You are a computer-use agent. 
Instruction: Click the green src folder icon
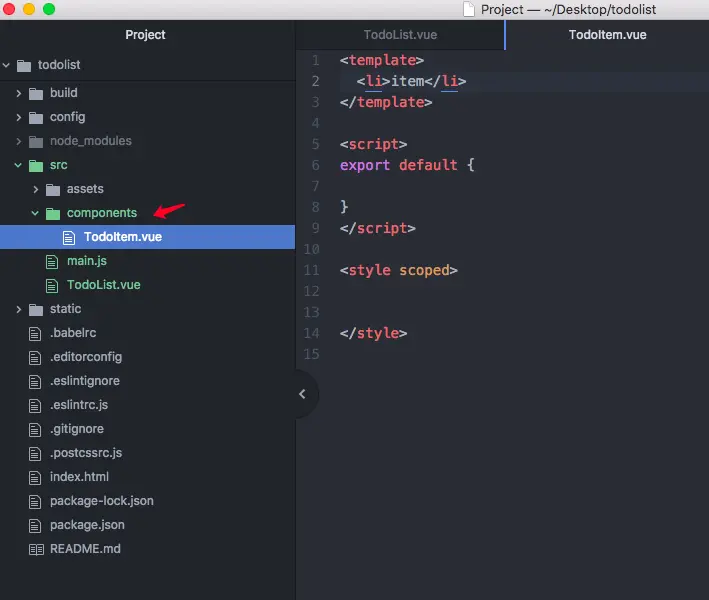[36, 165]
